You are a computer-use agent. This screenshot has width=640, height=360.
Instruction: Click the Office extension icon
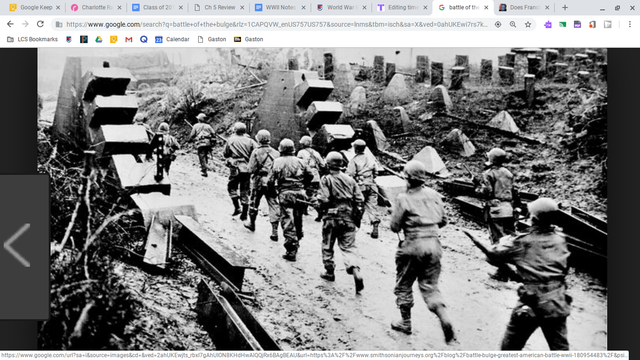(592, 24)
